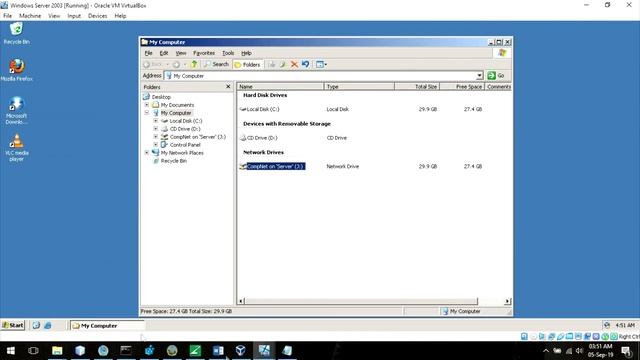Screen dimensions: 640x360
Task: Open VirtualBox Machine menu
Action: coord(30,16)
